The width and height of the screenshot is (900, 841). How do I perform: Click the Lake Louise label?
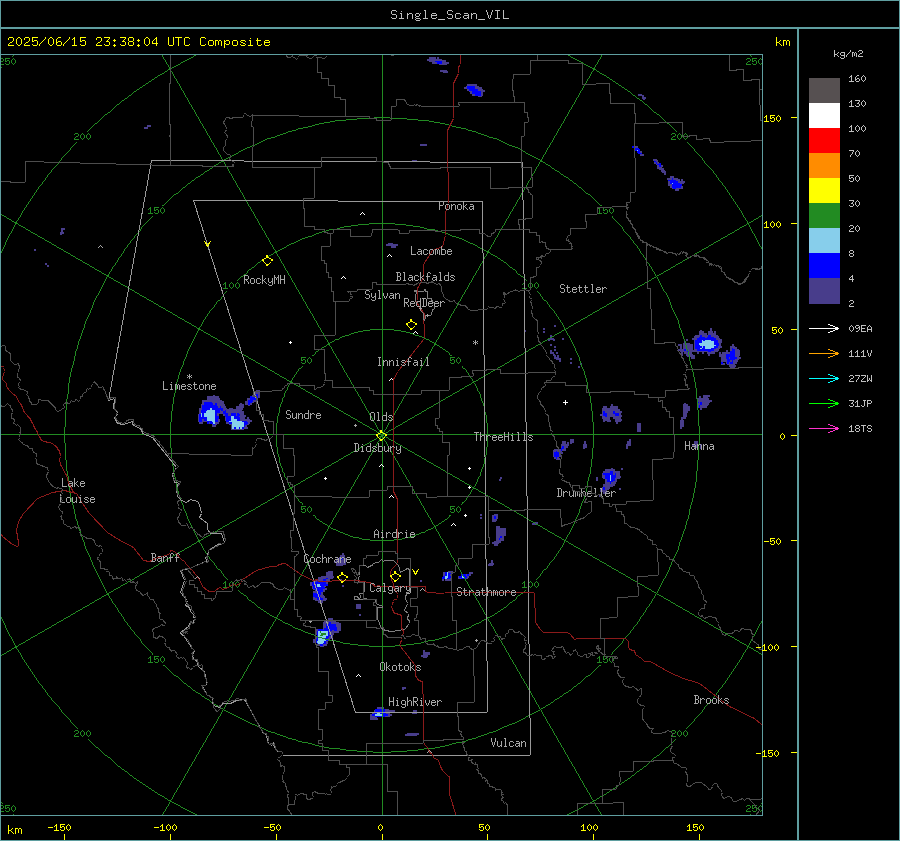[77, 491]
